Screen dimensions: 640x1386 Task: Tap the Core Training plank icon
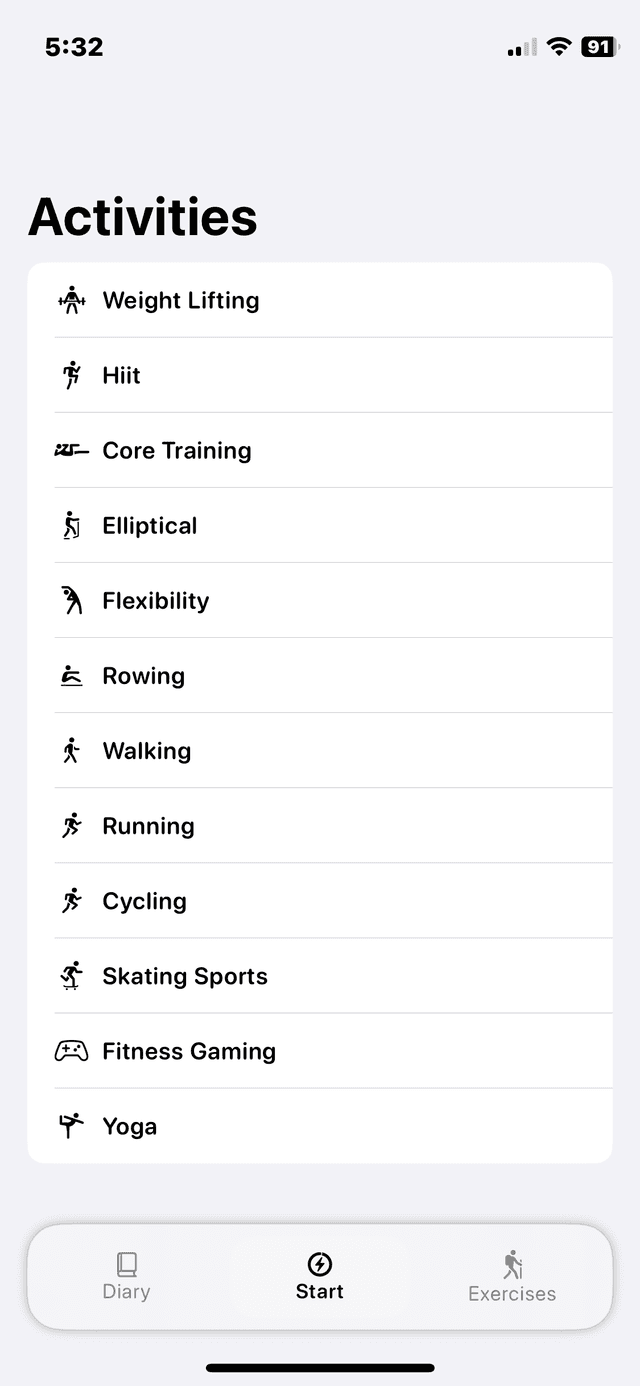pos(71,450)
